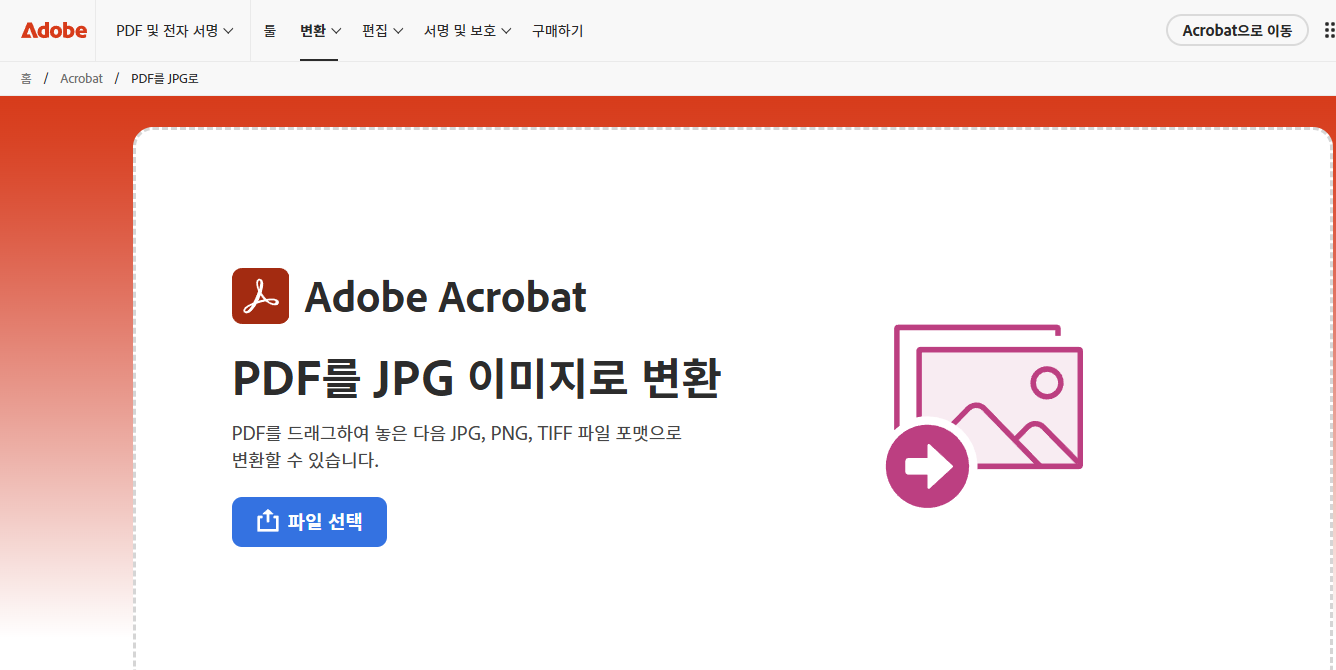Open the 툴 menu item
Image resolution: width=1336 pixels, height=670 pixels.
point(270,31)
